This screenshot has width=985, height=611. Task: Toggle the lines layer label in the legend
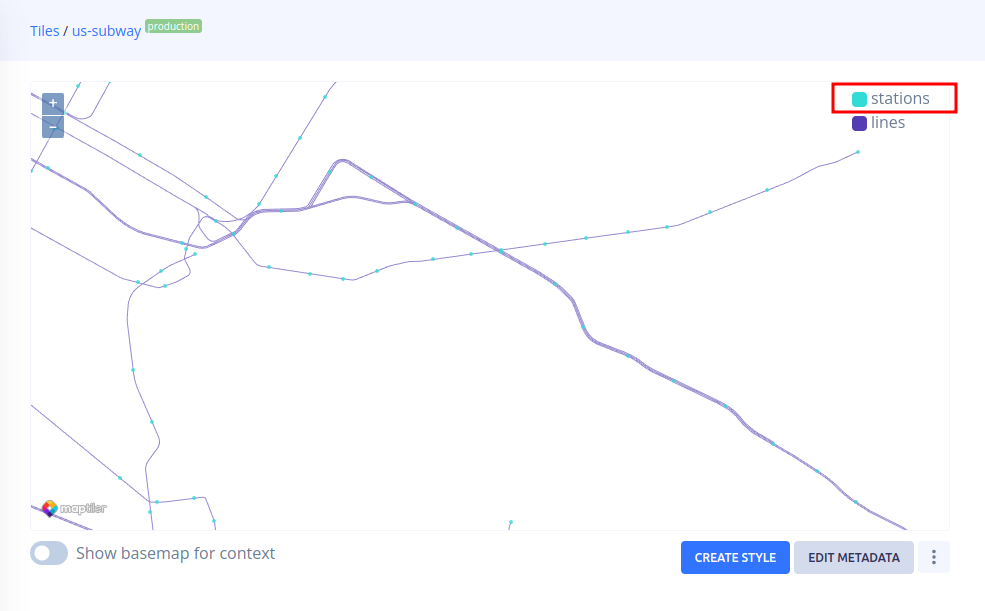(888, 123)
